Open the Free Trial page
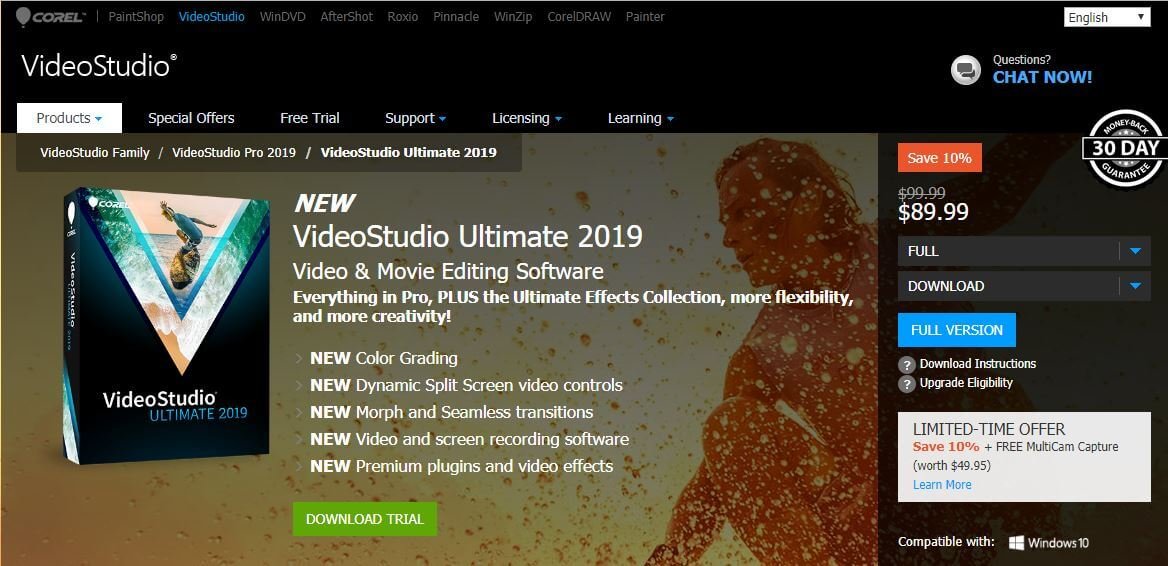 click(310, 118)
